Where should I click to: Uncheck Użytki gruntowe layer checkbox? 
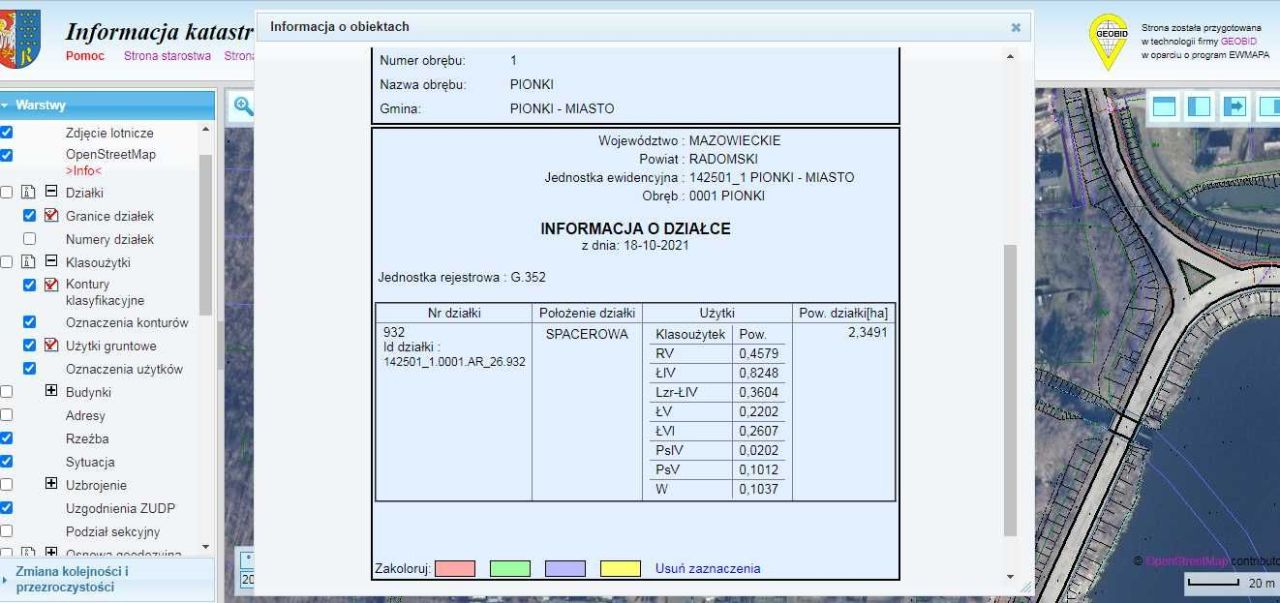[x=29, y=346]
